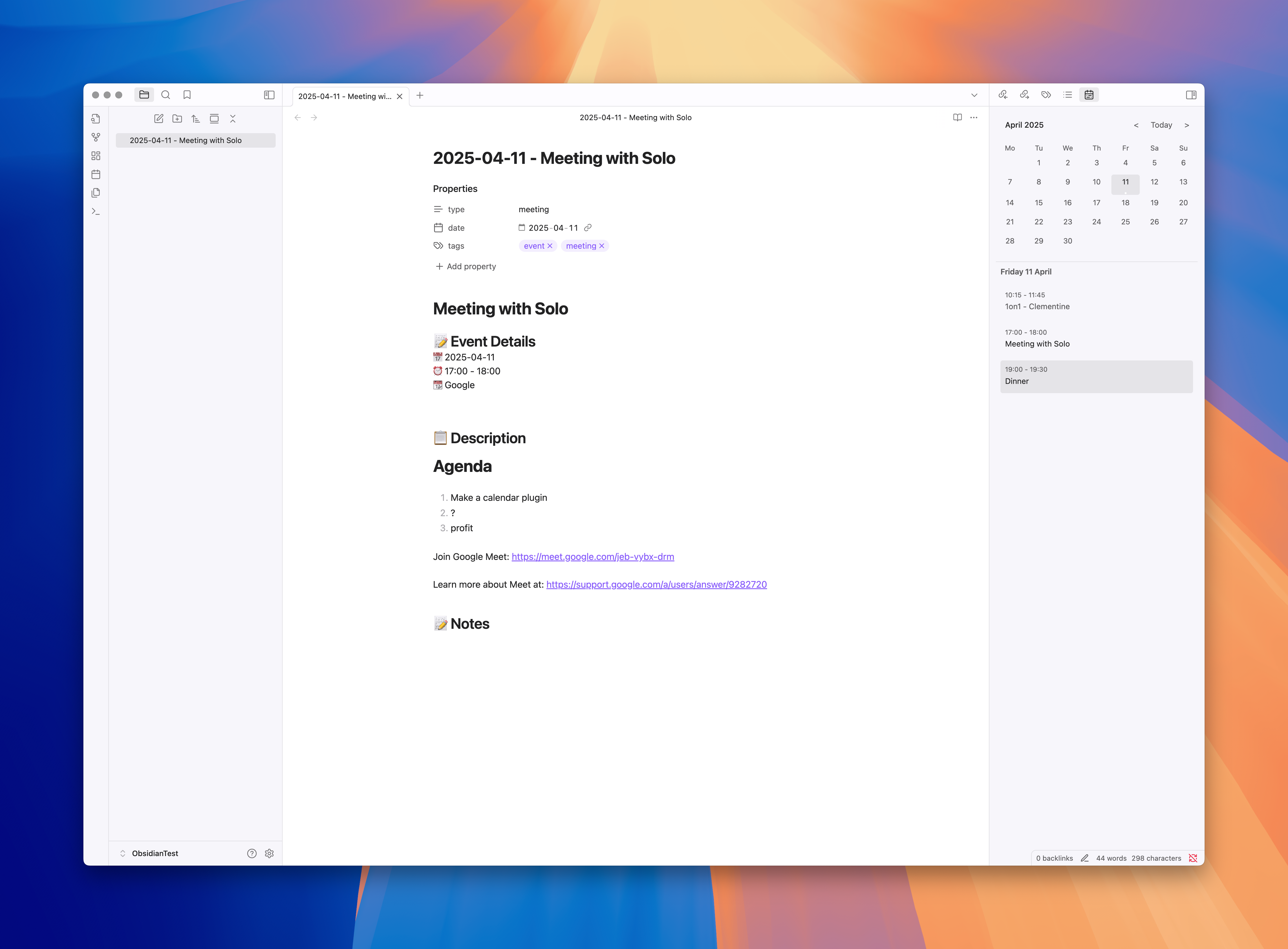Switch note to reading view
The image size is (1288, 949).
pyautogui.click(x=957, y=117)
